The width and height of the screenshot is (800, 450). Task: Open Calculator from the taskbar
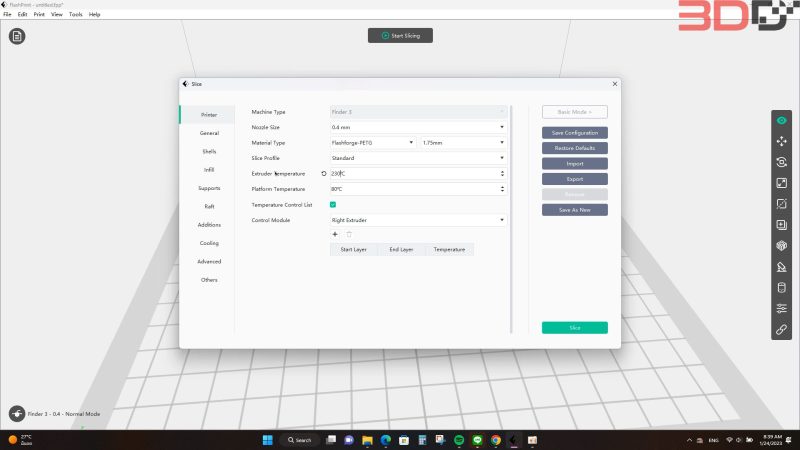pyautogui.click(x=422, y=440)
